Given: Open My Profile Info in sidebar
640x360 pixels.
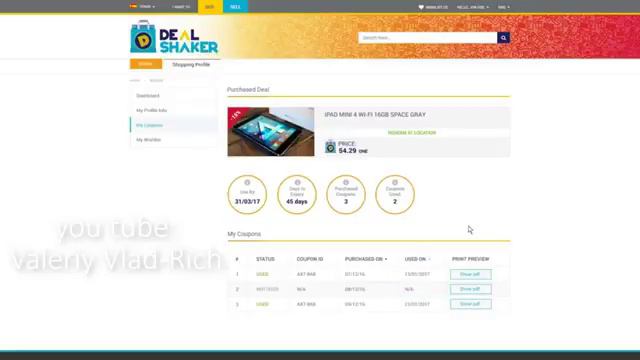Looking at the screenshot, I should [151, 111].
